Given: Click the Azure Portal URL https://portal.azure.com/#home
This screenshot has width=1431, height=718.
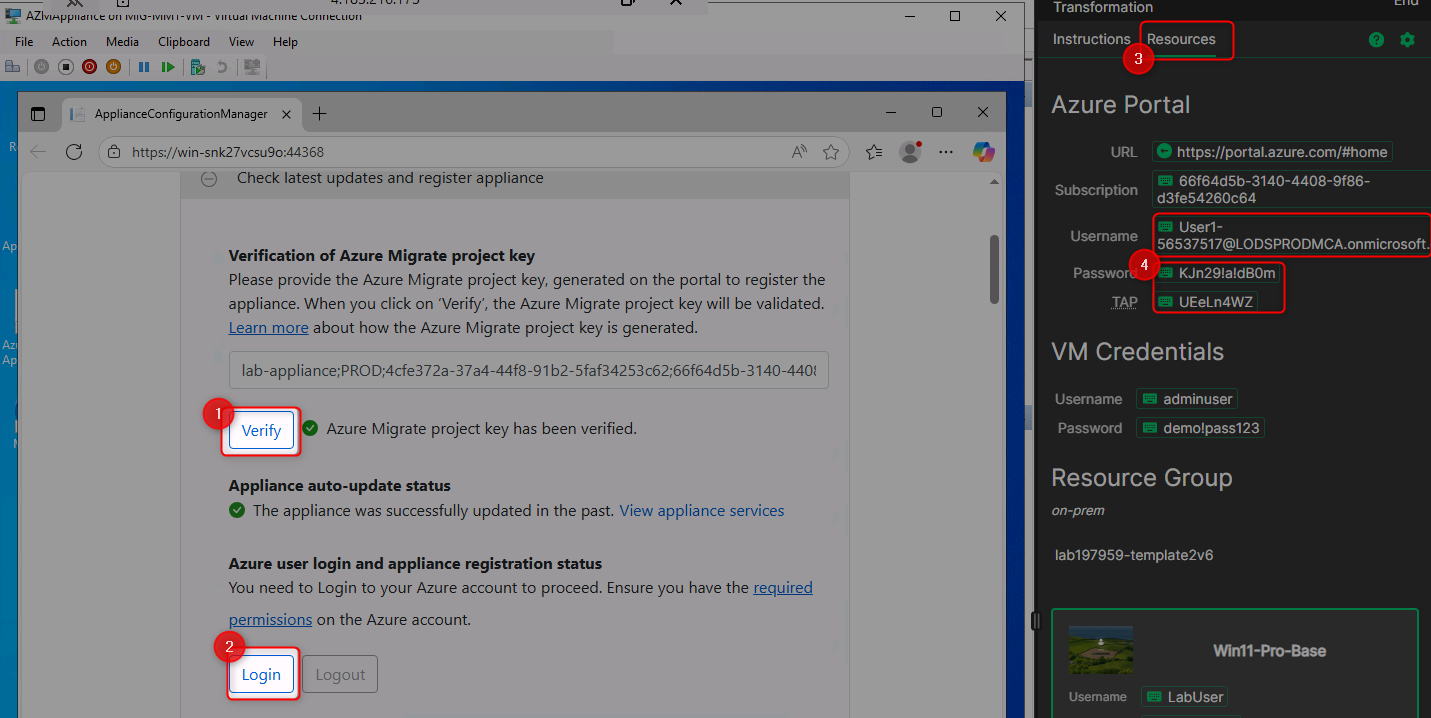Looking at the screenshot, I should tap(1272, 152).
